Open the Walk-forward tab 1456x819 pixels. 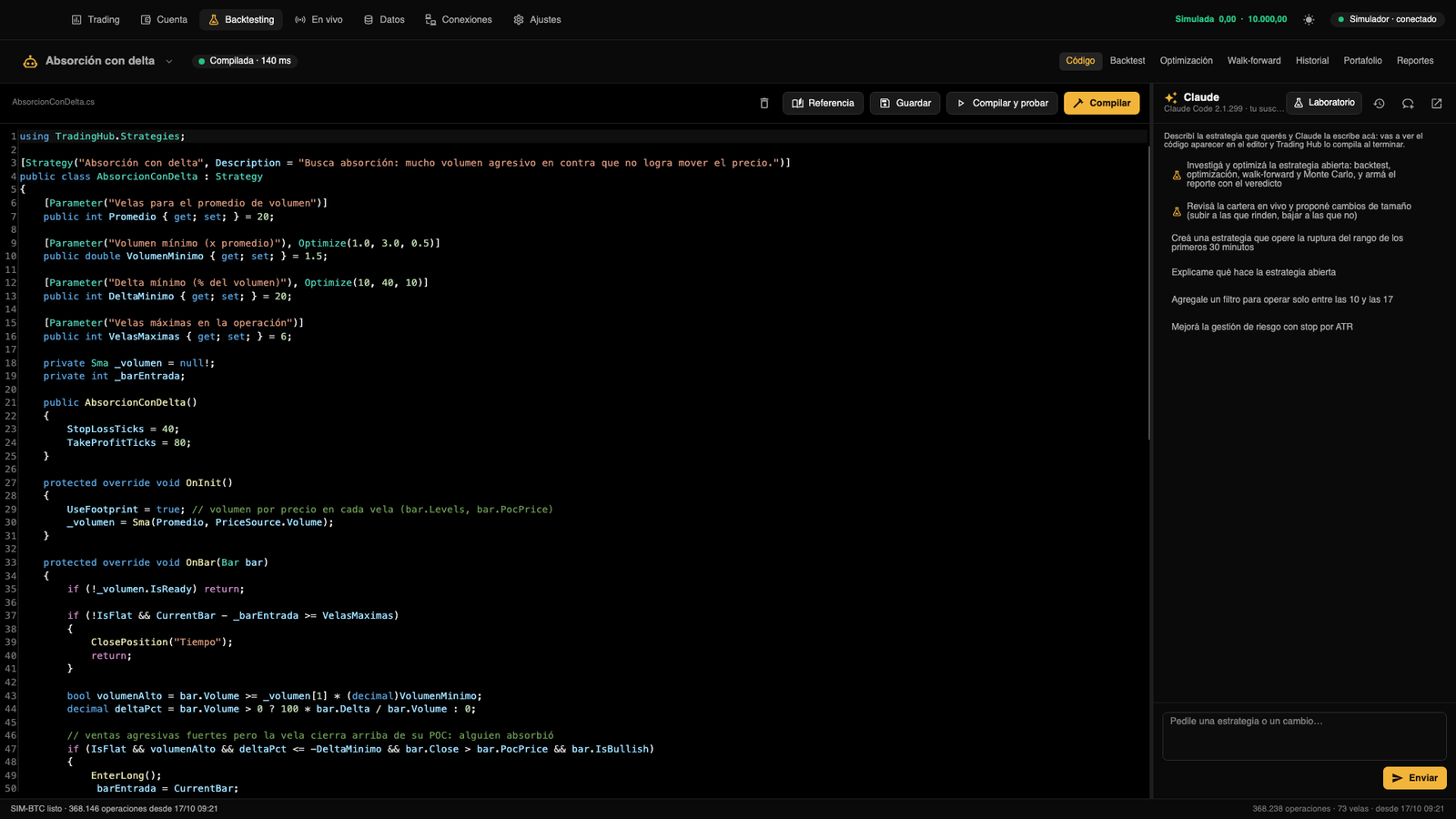1253,61
